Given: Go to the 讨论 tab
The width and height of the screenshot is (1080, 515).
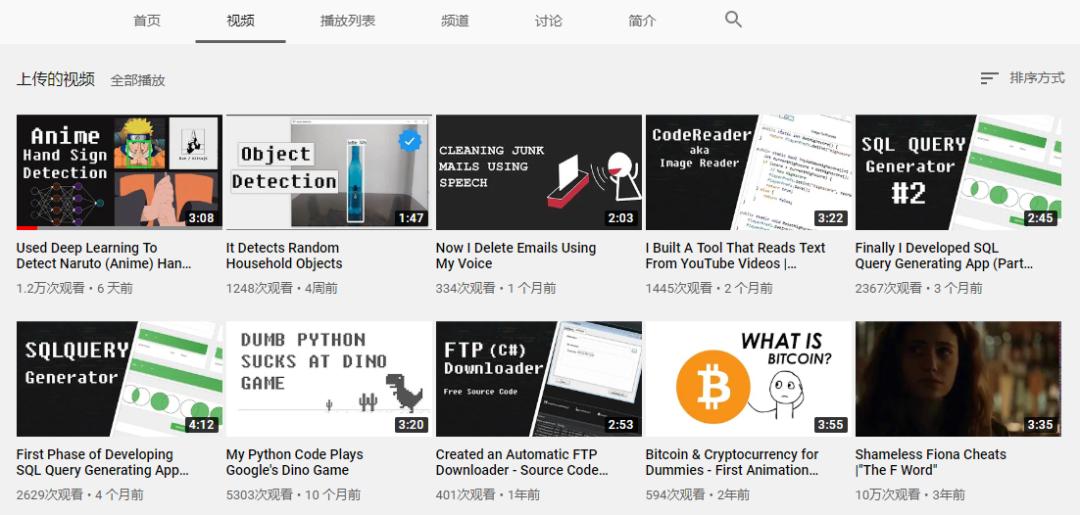Looking at the screenshot, I should (548, 21).
